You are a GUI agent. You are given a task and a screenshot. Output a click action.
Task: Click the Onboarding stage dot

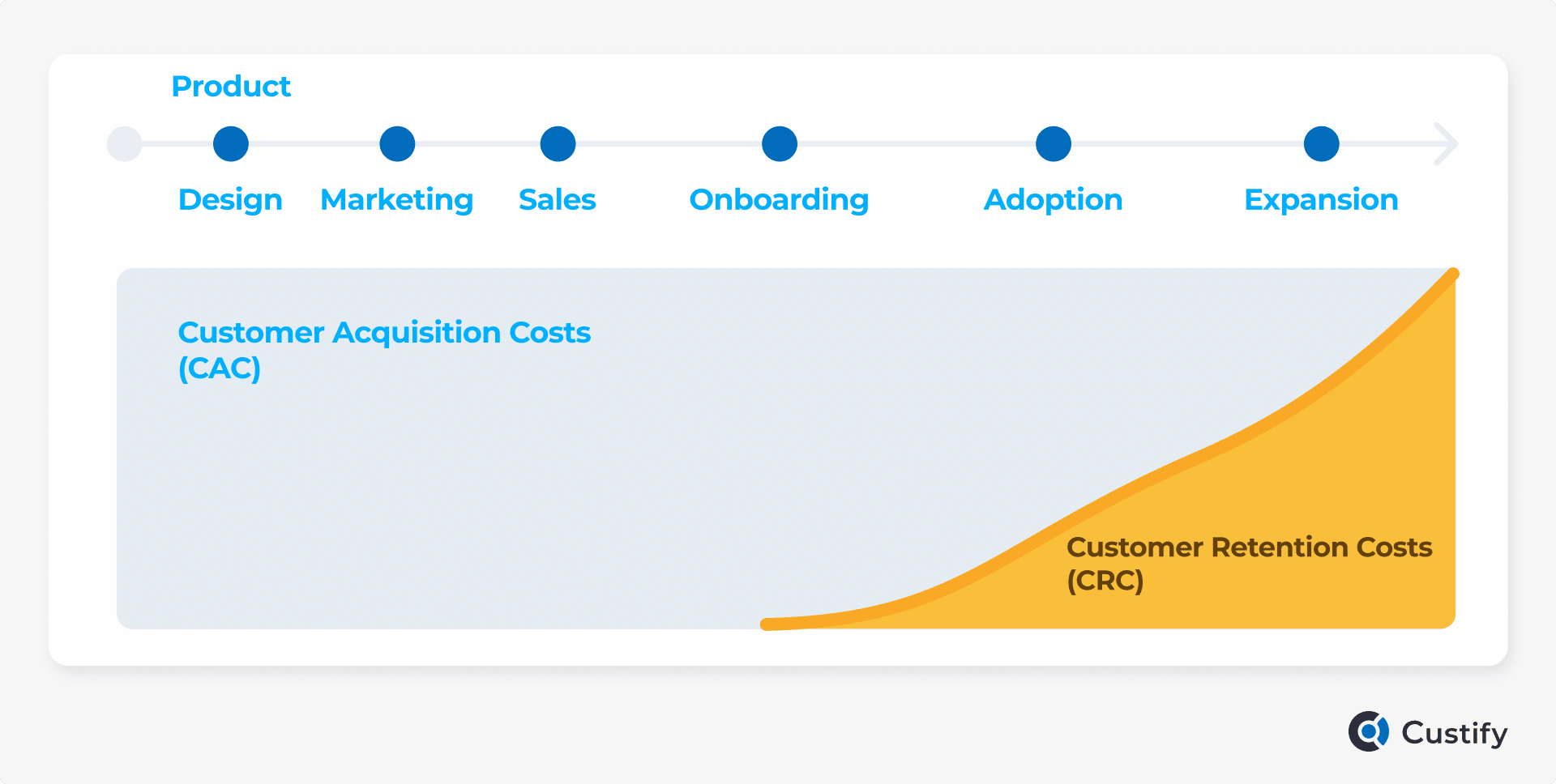[780, 144]
